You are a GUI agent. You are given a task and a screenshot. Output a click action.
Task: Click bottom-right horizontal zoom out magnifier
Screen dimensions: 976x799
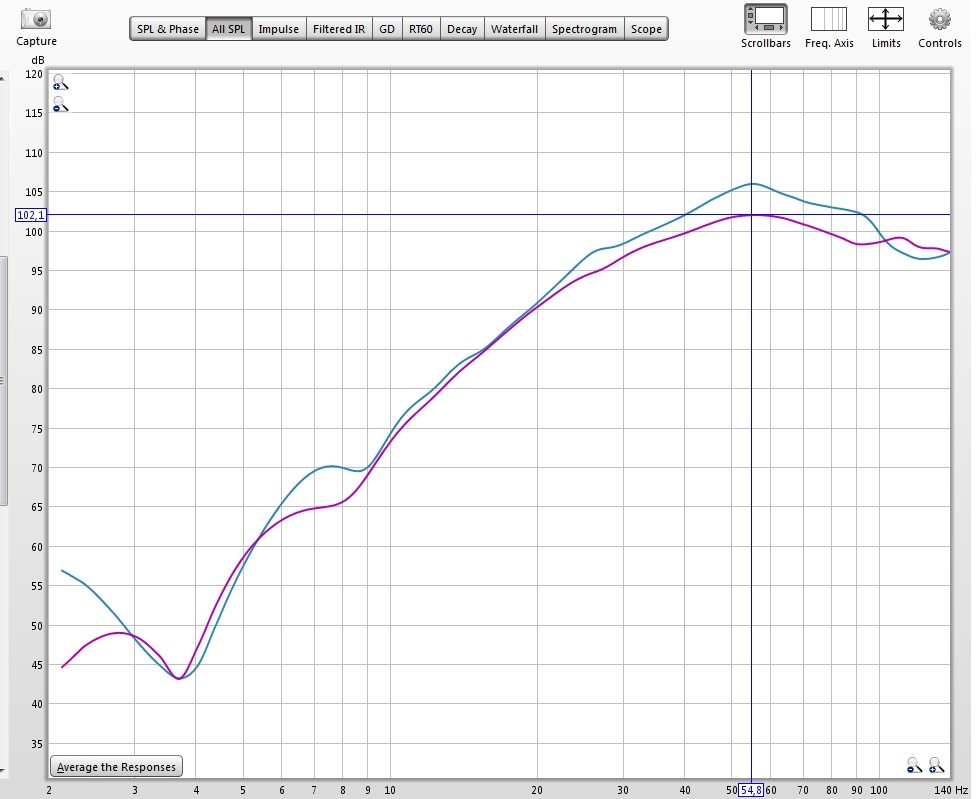pyautogui.click(x=914, y=765)
